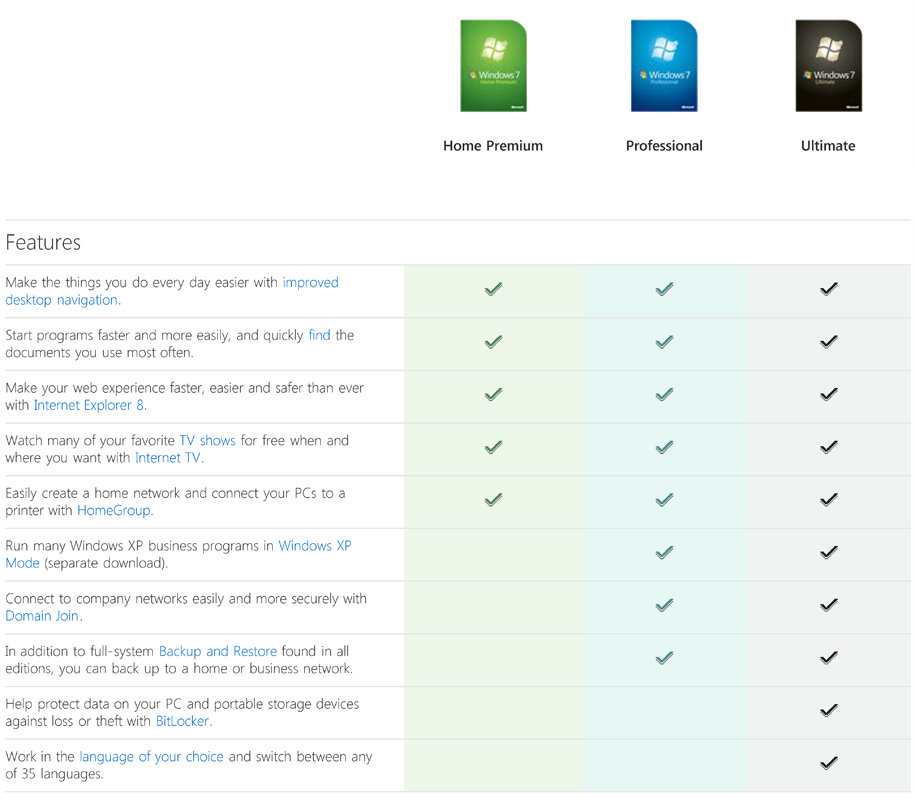This screenshot has height=799, width=915.
Task: Click Home Premium checkmark in Start programs faster row
Action: (x=493, y=341)
